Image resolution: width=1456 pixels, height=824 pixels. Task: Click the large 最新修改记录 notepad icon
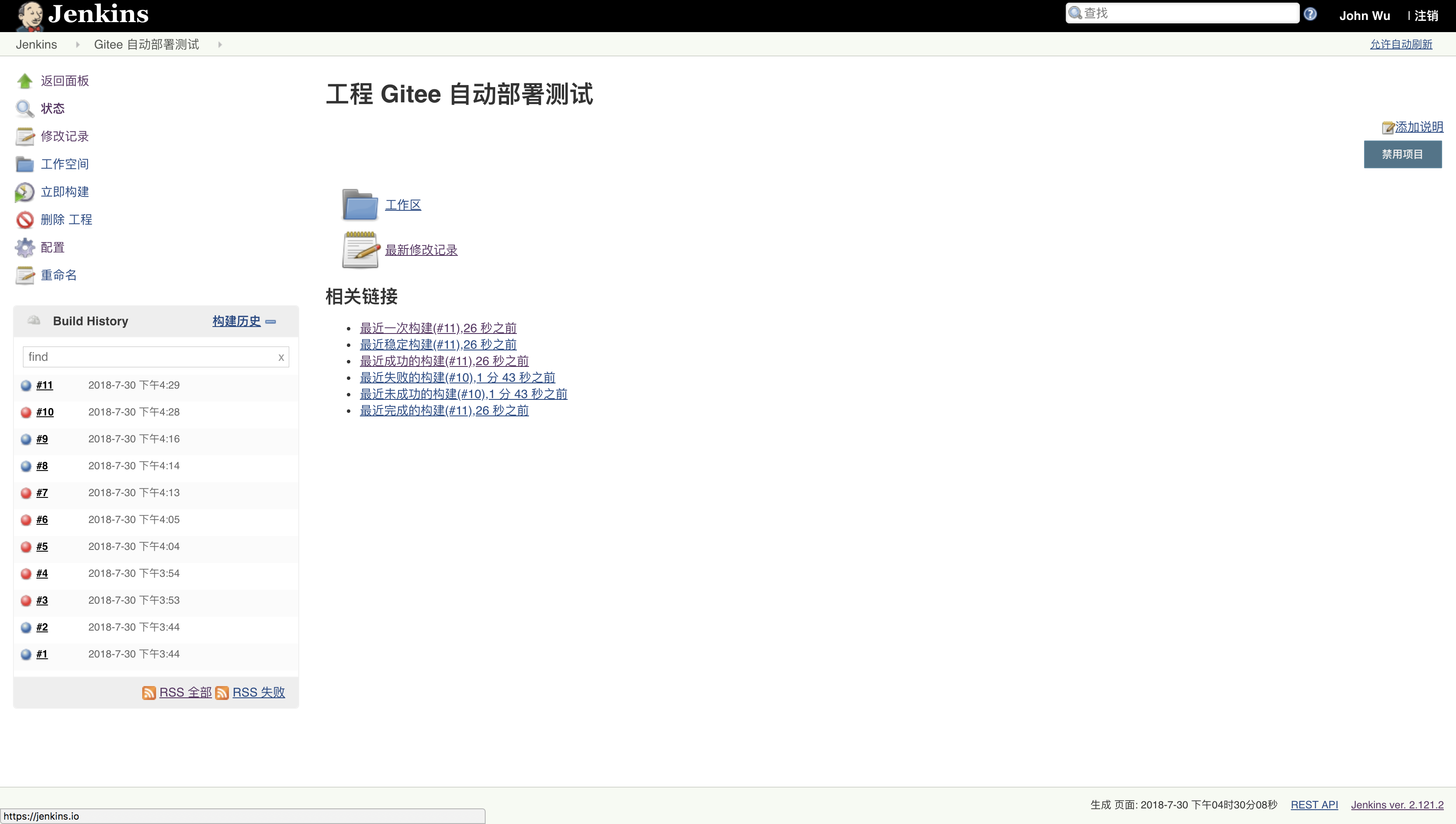(360, 249)
